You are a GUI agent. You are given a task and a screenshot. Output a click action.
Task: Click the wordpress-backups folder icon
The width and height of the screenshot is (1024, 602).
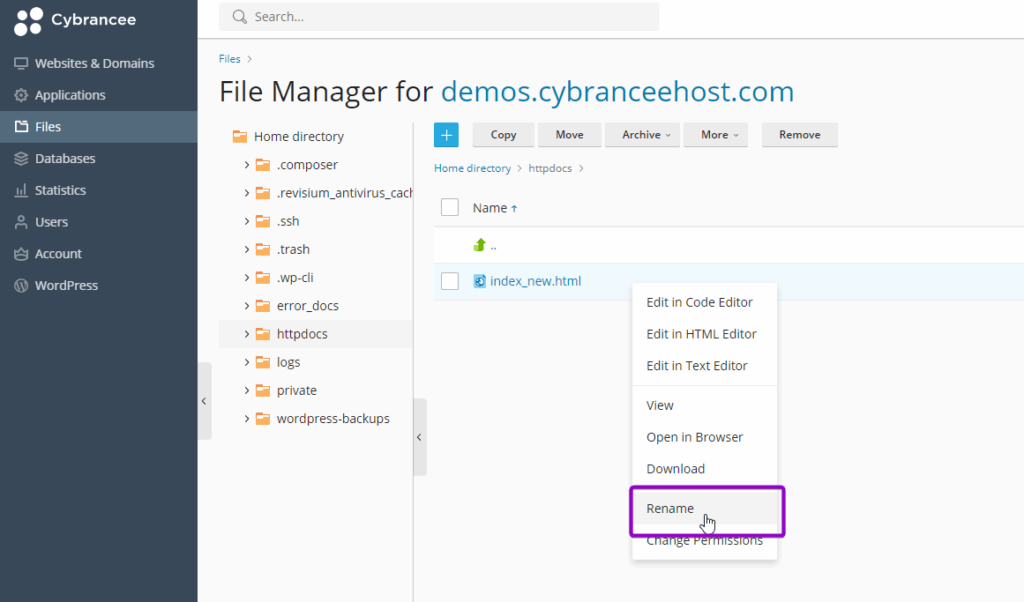263,419
